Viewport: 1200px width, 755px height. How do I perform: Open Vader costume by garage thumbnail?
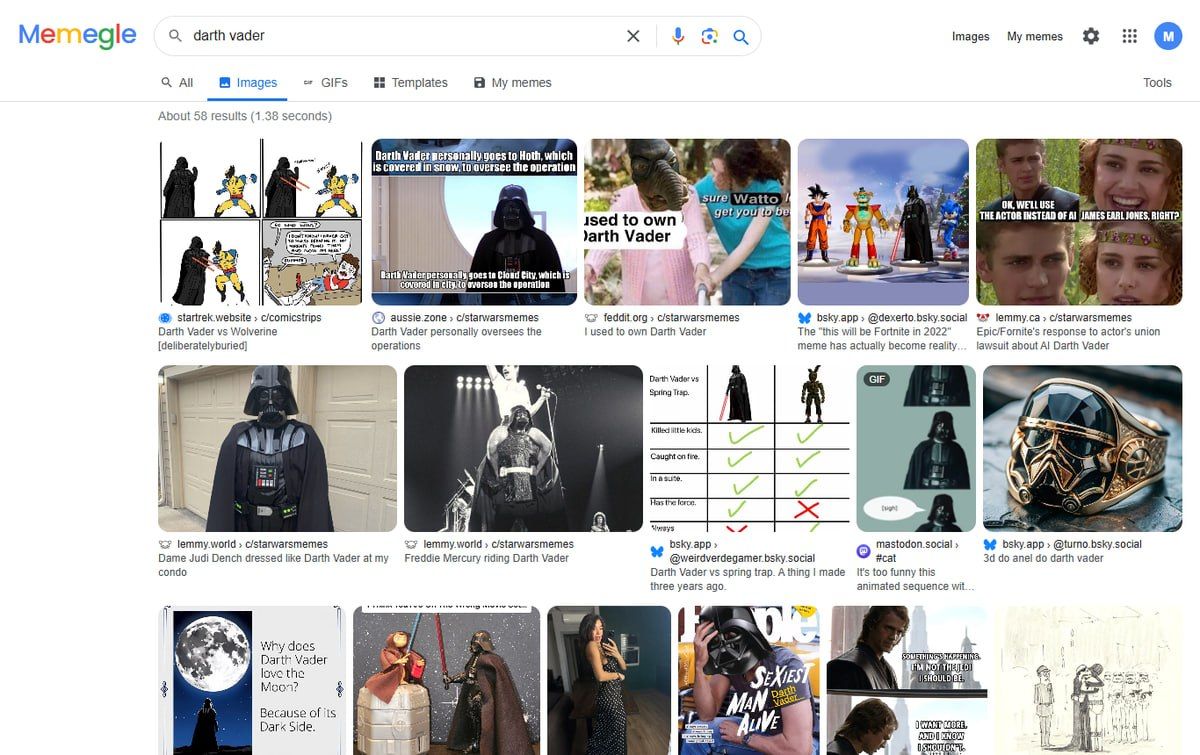click(x=277, y=448)
